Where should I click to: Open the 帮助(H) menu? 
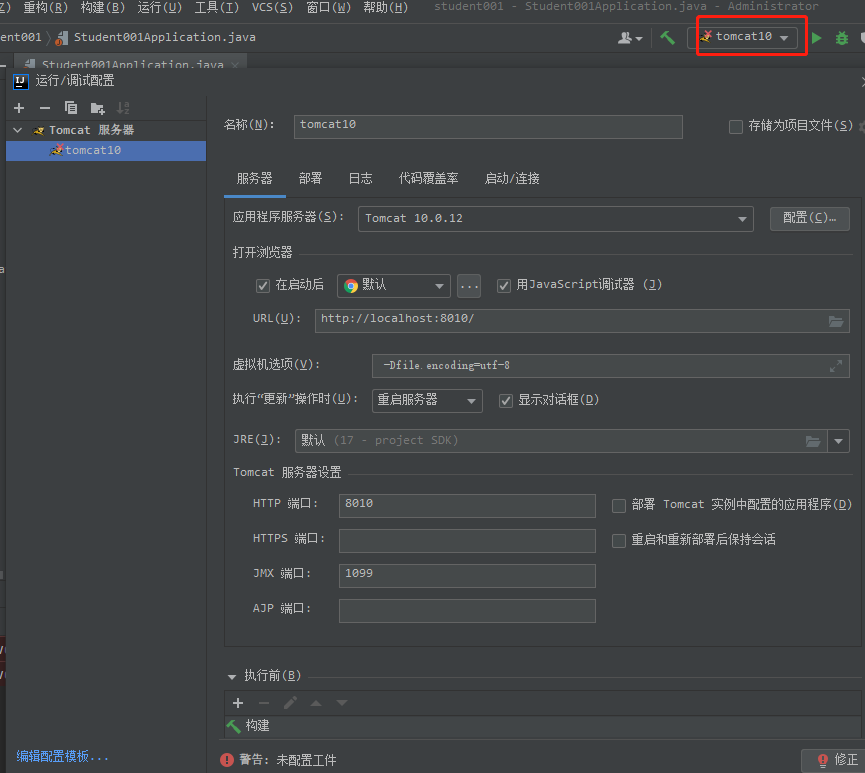point(386,8)
